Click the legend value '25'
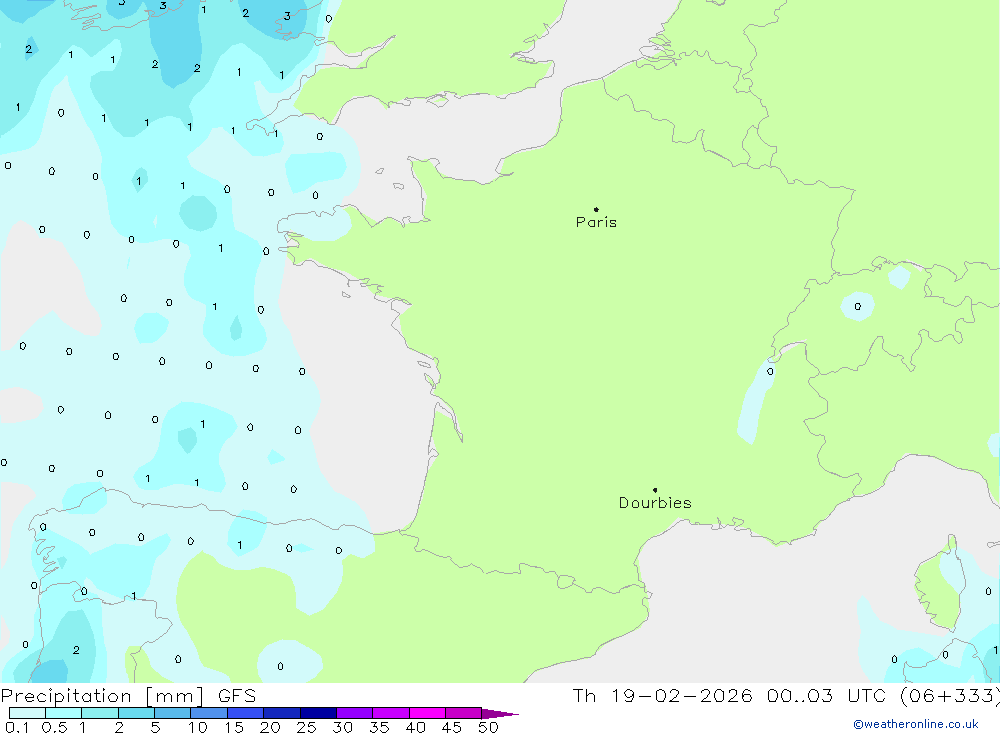Viewport: 1000px width, 733px height. click(307, 727)
